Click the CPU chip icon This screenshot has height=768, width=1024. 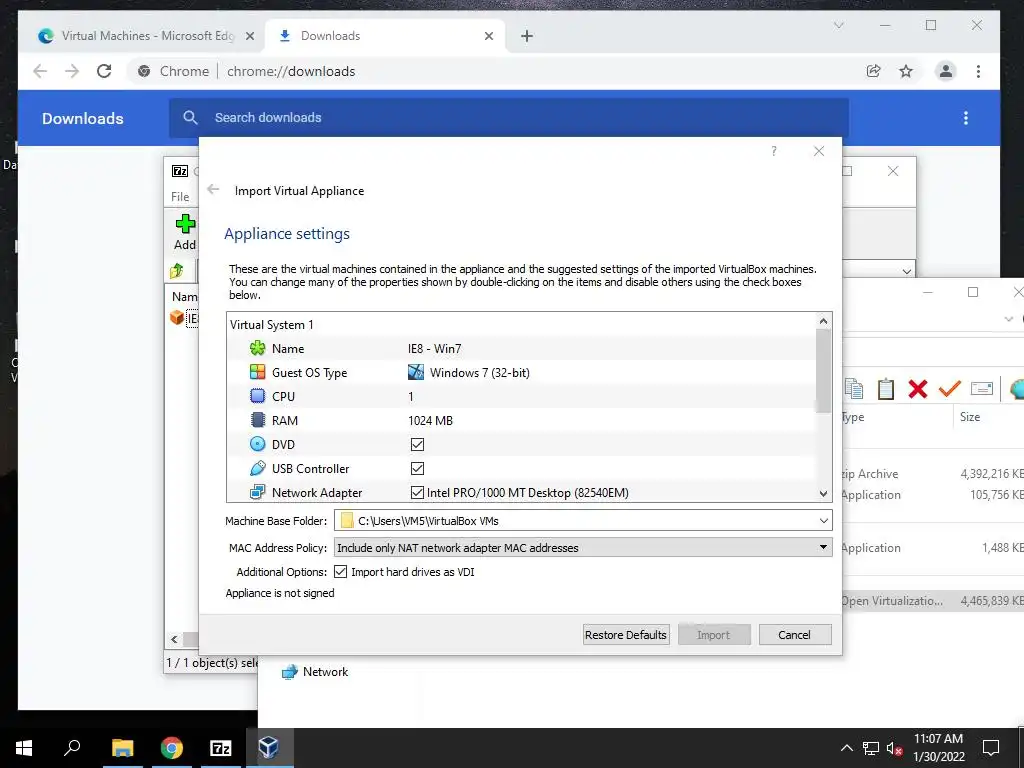(257, 396)
